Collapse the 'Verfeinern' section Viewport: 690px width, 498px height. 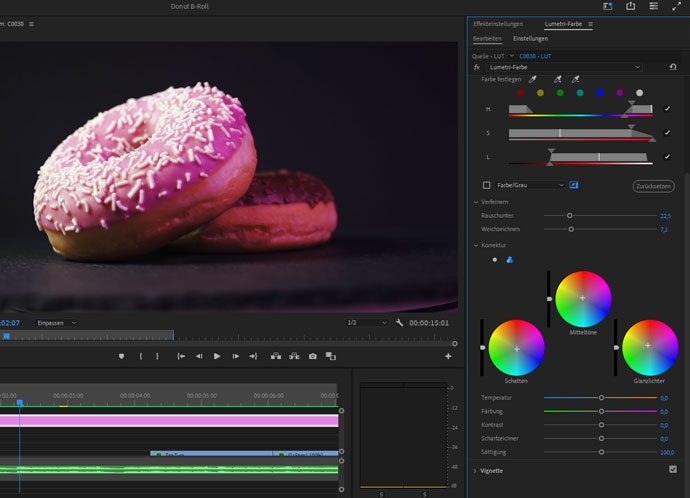click(x=475, y=202)
